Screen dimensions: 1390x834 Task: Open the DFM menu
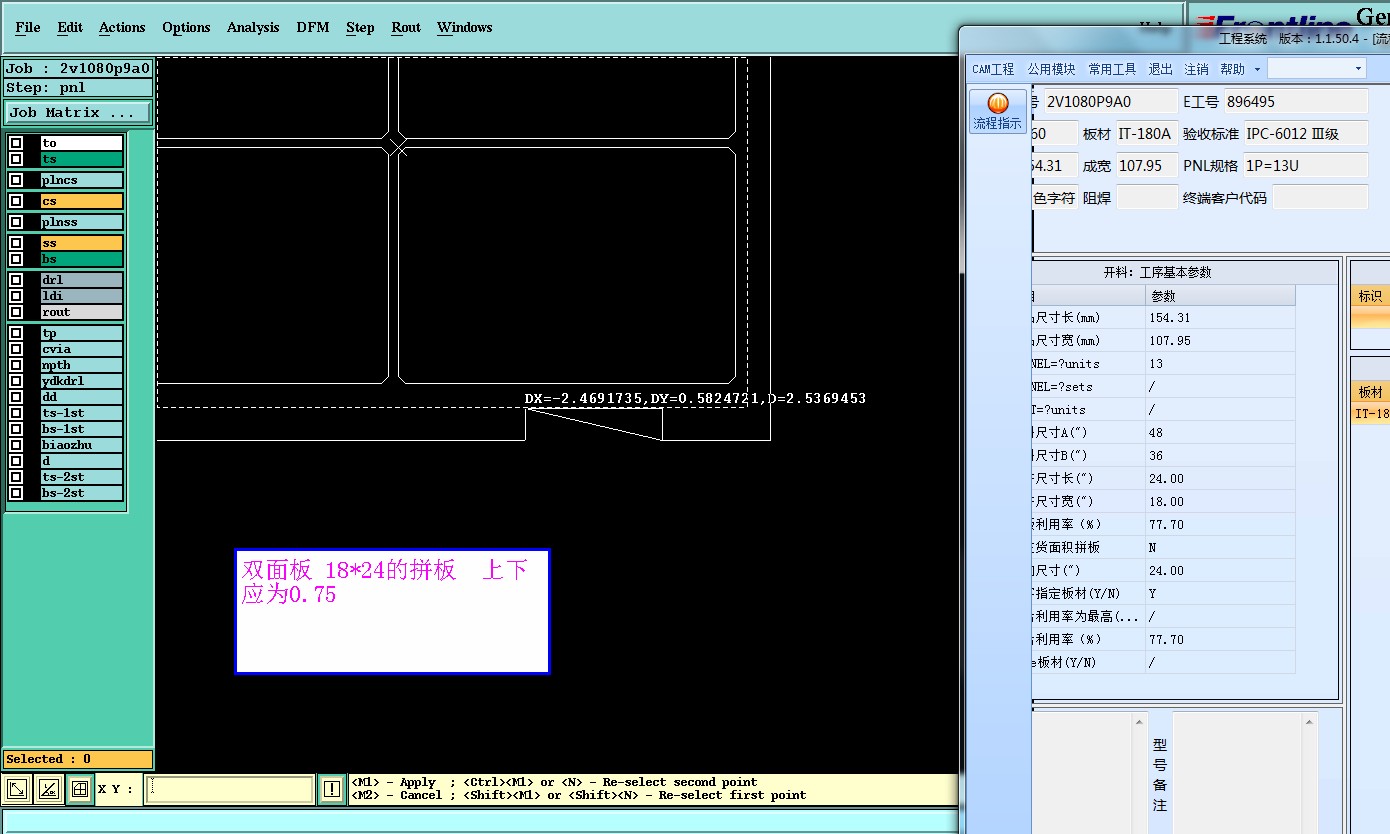pyautogui.click(x=313, y=27)
